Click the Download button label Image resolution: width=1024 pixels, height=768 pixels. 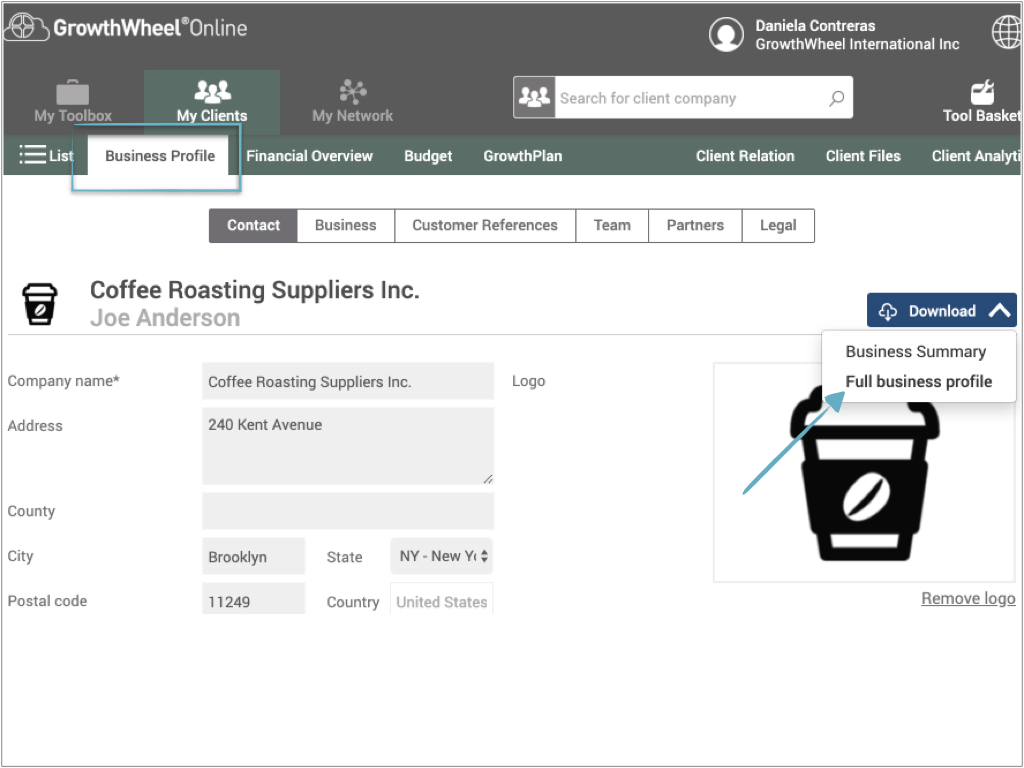[942, 311]
